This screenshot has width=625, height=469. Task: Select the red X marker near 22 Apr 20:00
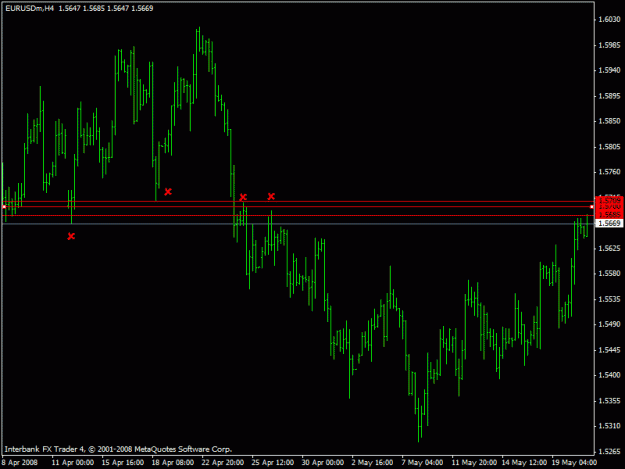coord(243,197)
